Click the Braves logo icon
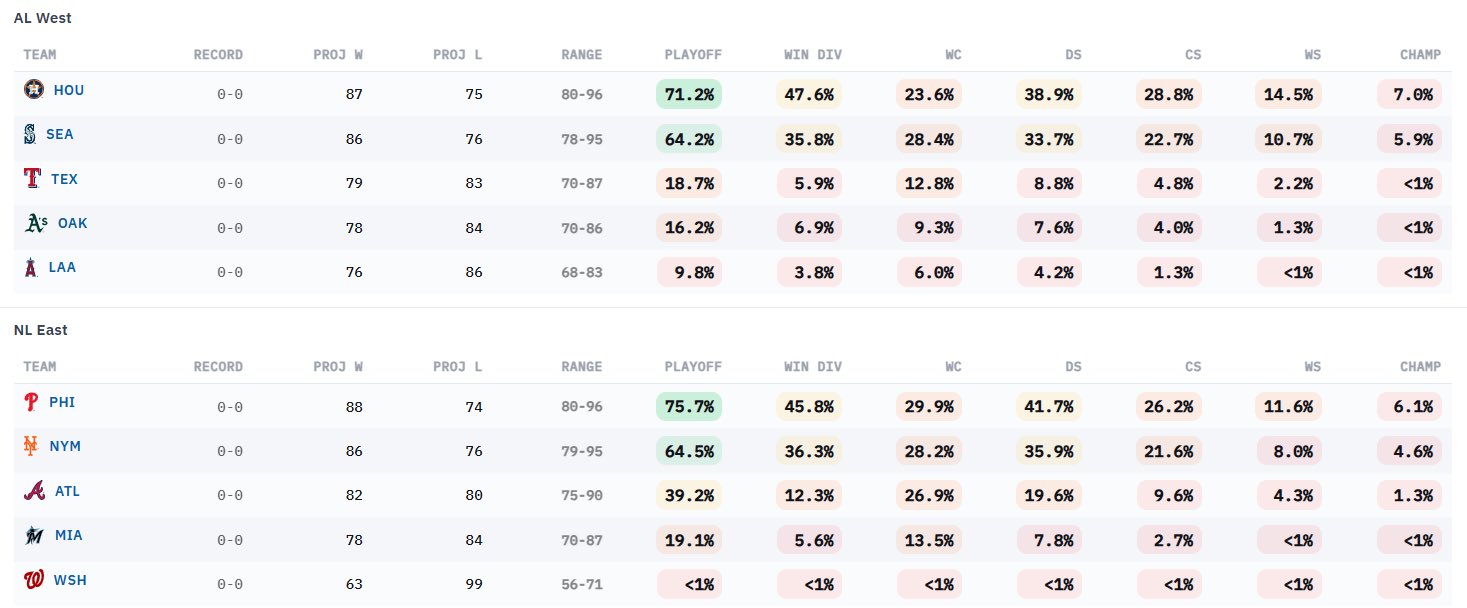 34,491
